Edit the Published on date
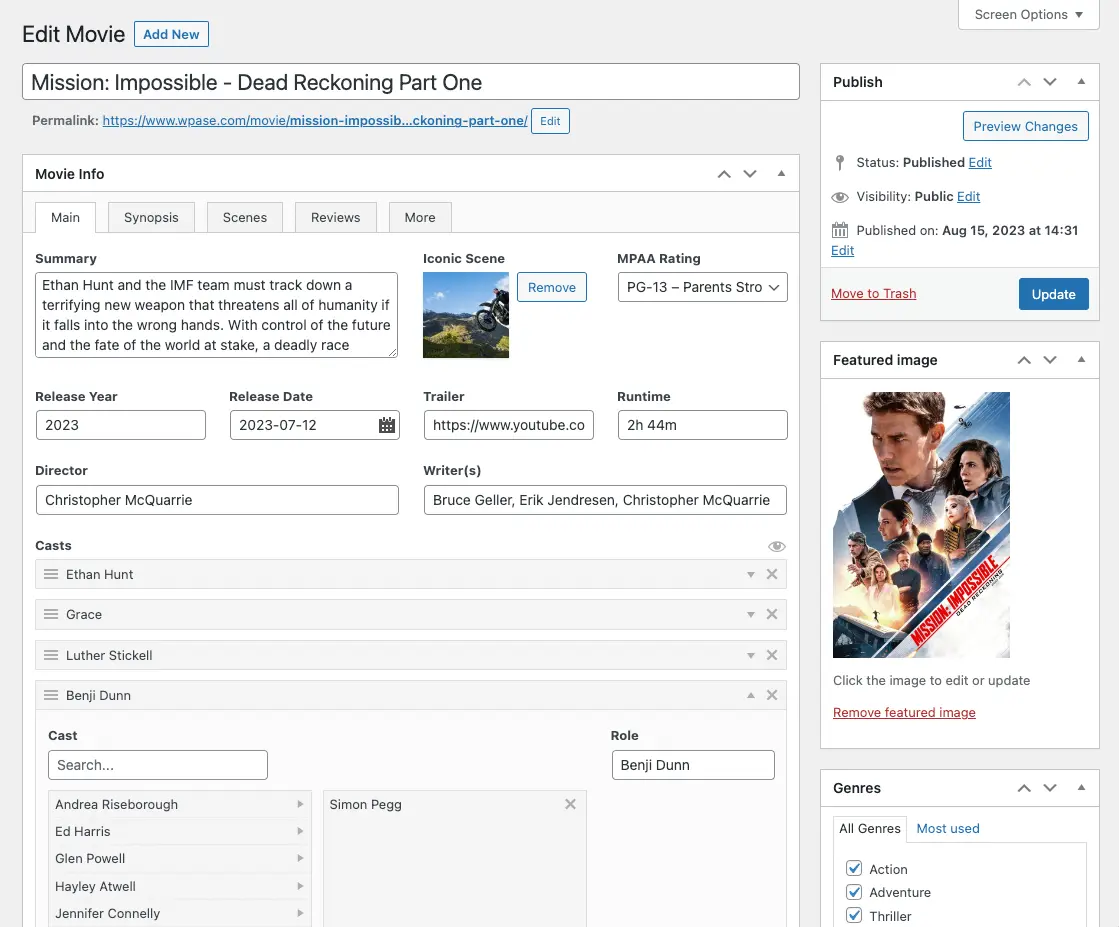Screen dimensions: 1119x927 [x=842, y=250]
